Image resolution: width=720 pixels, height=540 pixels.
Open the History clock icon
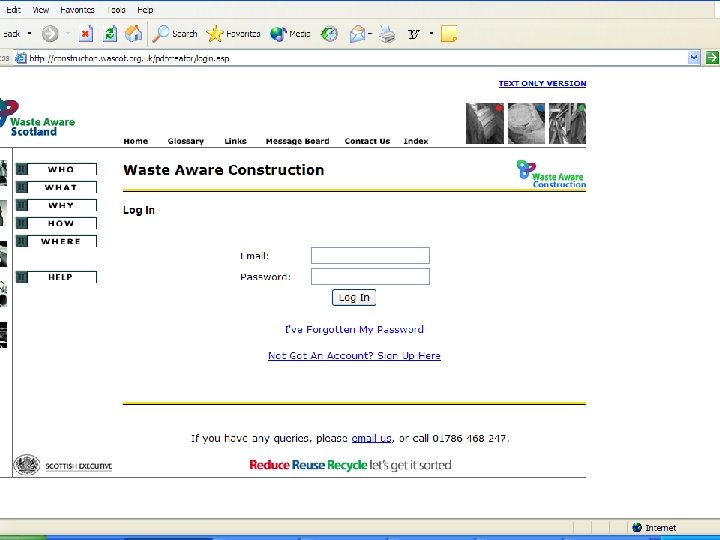[x=329, y=34]
